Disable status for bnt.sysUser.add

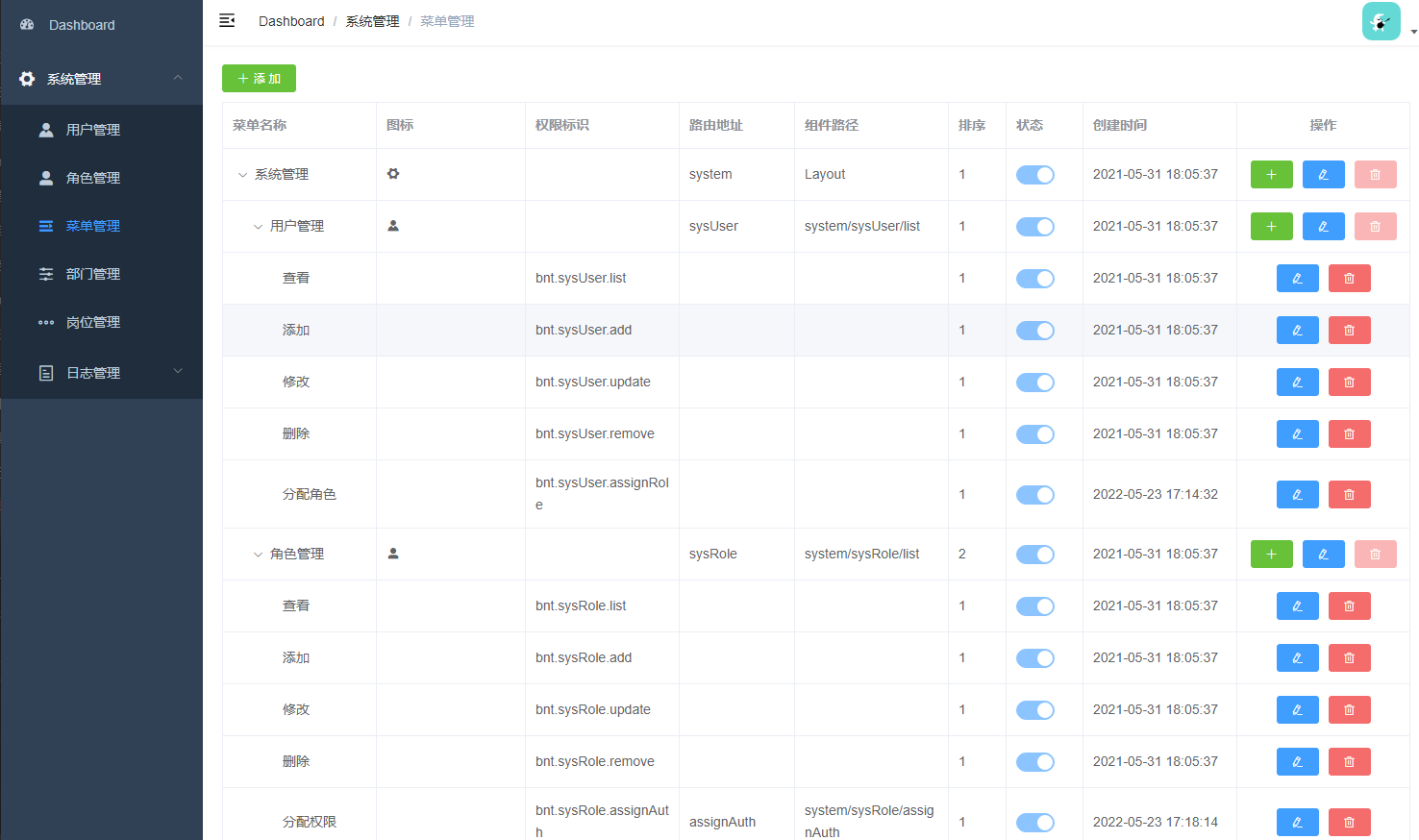point(1035,331)
